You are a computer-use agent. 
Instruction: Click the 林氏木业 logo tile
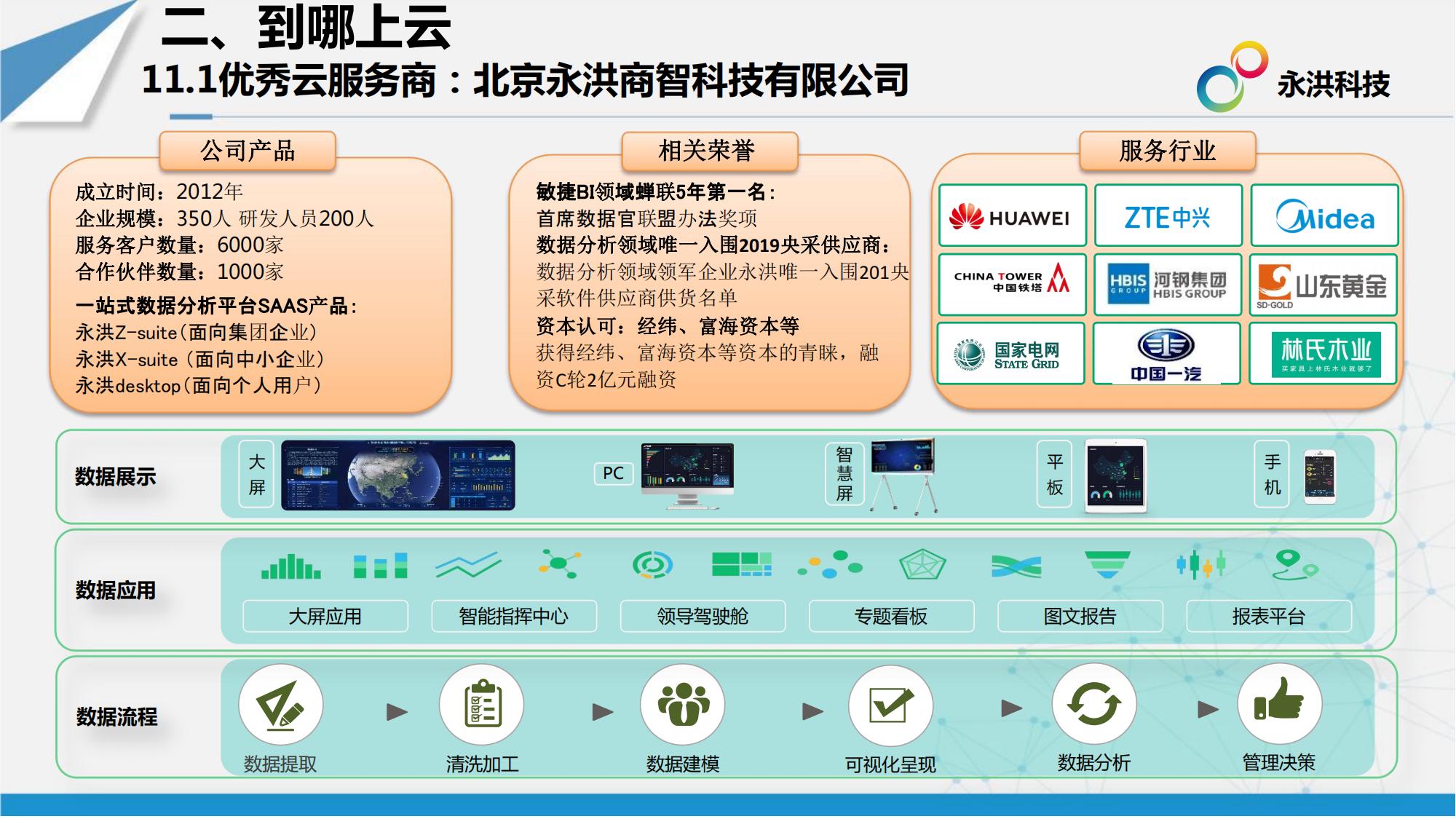point(1323,353)
